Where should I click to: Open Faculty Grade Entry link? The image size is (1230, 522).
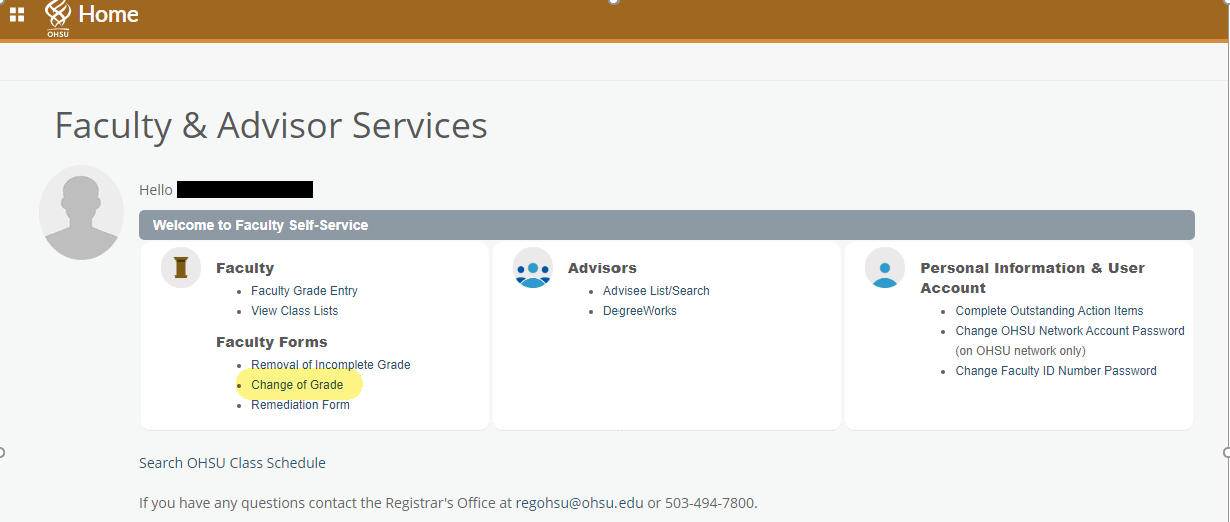304,291
